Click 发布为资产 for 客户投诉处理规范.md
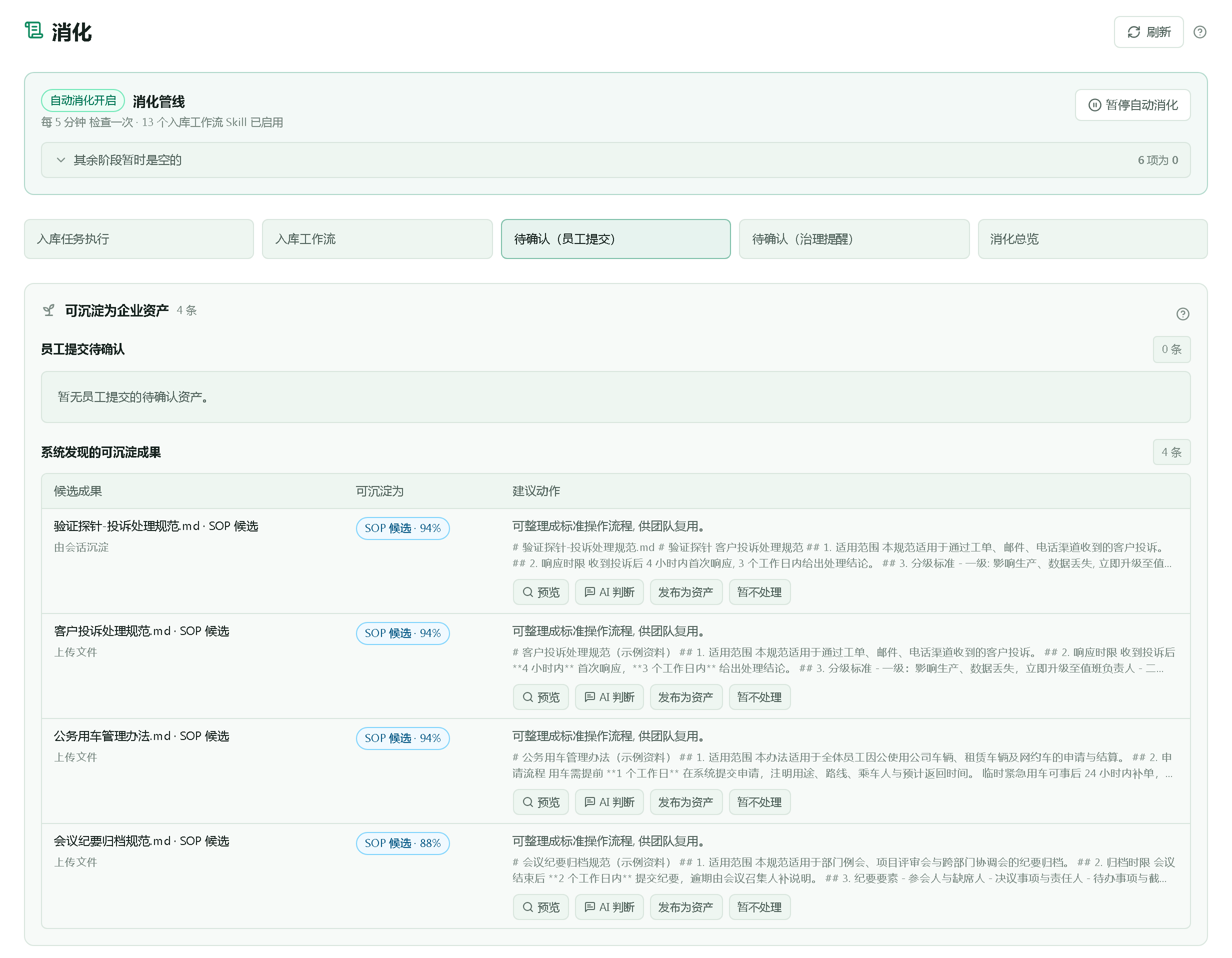The image size is (1232, 958). click(x=686, y=697)
